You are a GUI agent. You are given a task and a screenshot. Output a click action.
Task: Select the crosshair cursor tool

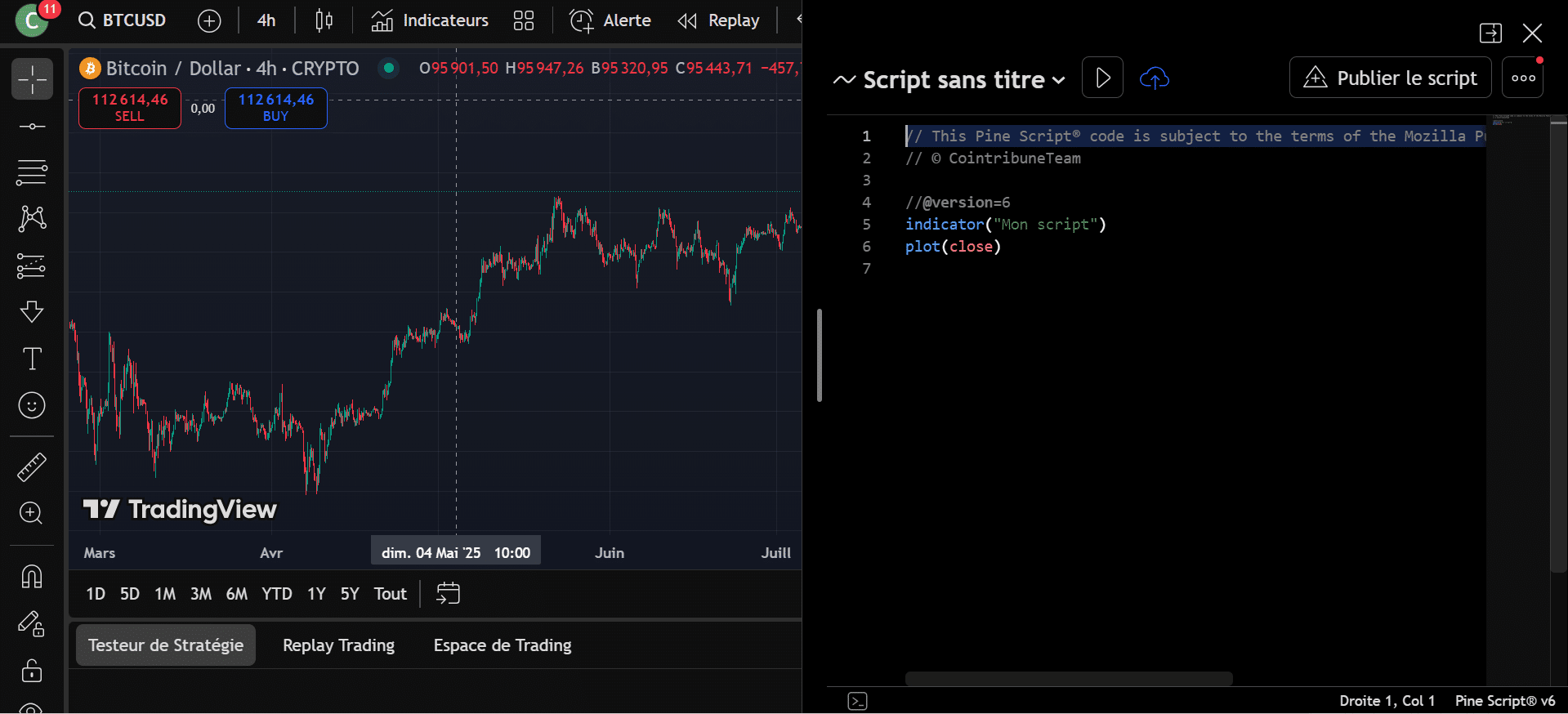tap(32, 79)
